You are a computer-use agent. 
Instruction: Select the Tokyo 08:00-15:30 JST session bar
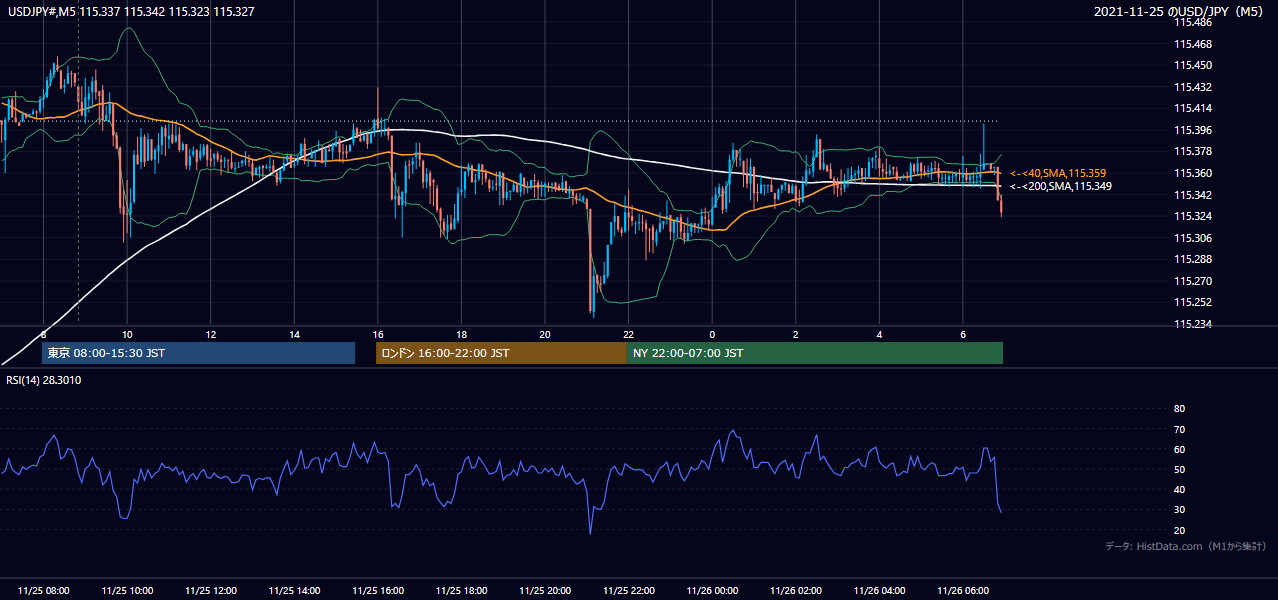(198, 353)
